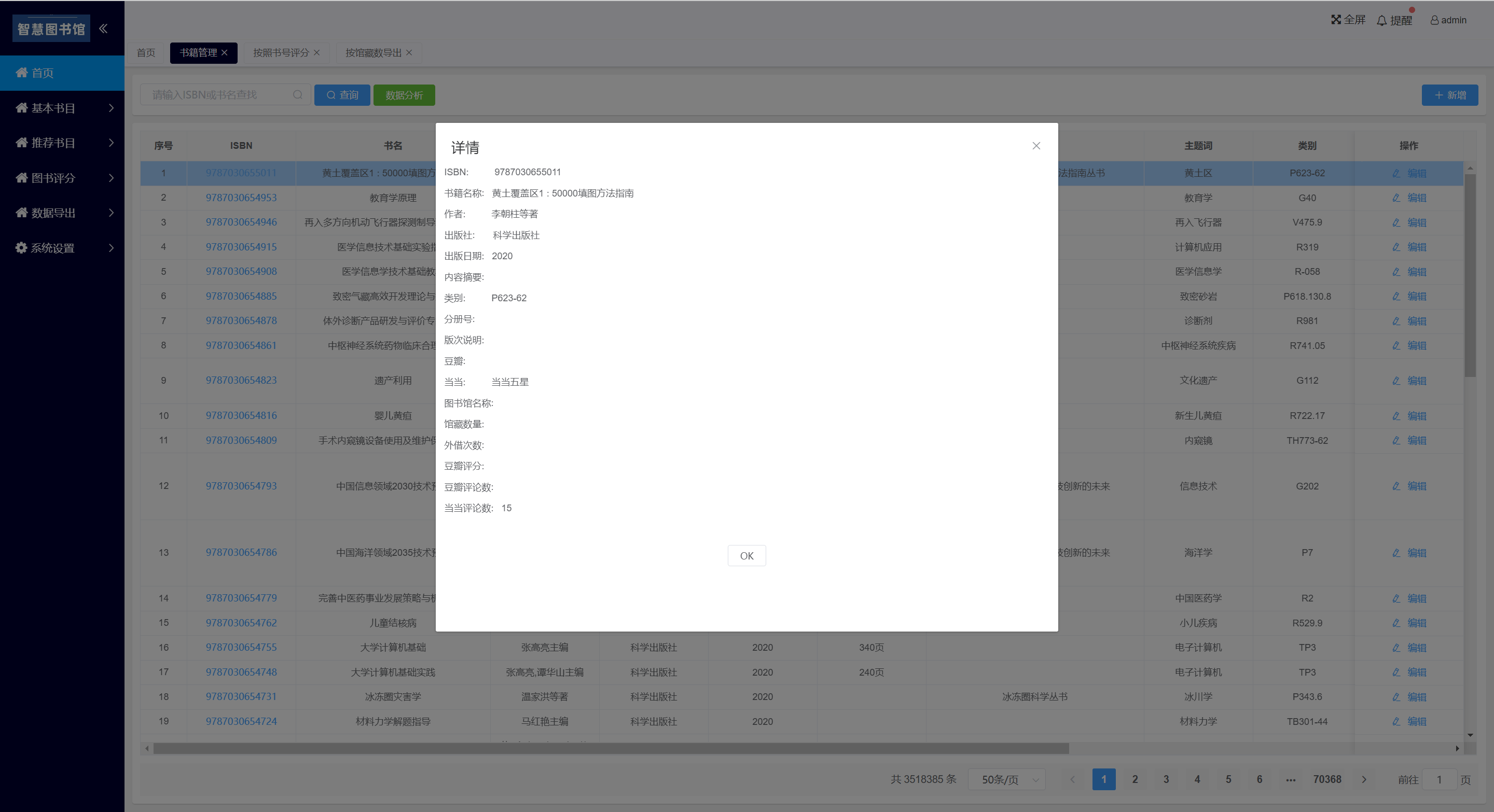Open the 50条/页 page size dropdown
The height and width of the screenshot is (812, 1494).
[x=1007, y=779]
